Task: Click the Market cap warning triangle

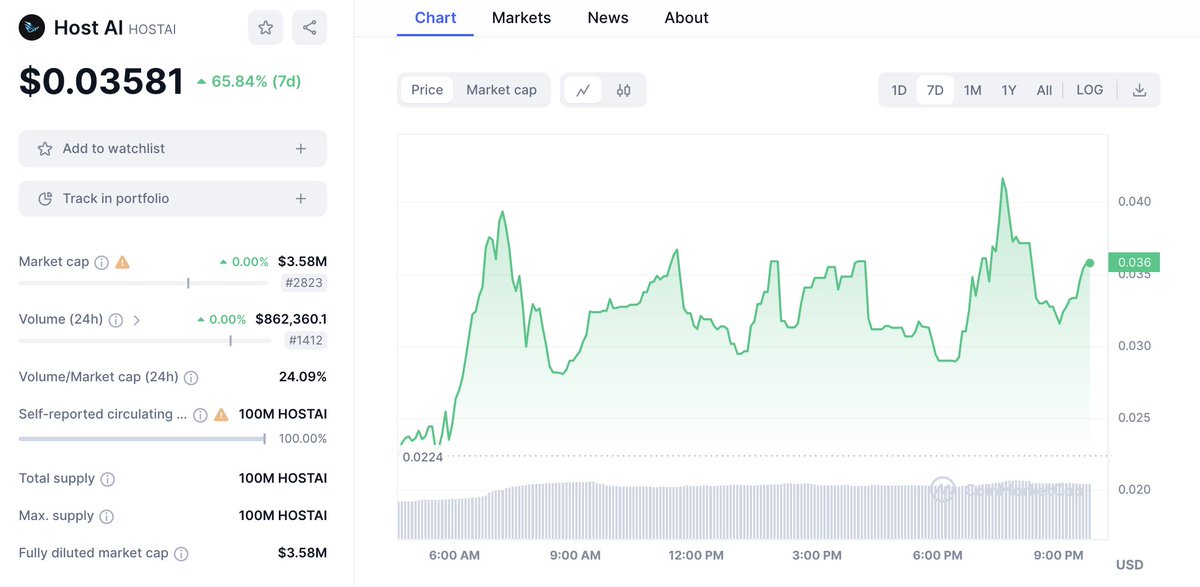Action: click(x=122, y=262)
